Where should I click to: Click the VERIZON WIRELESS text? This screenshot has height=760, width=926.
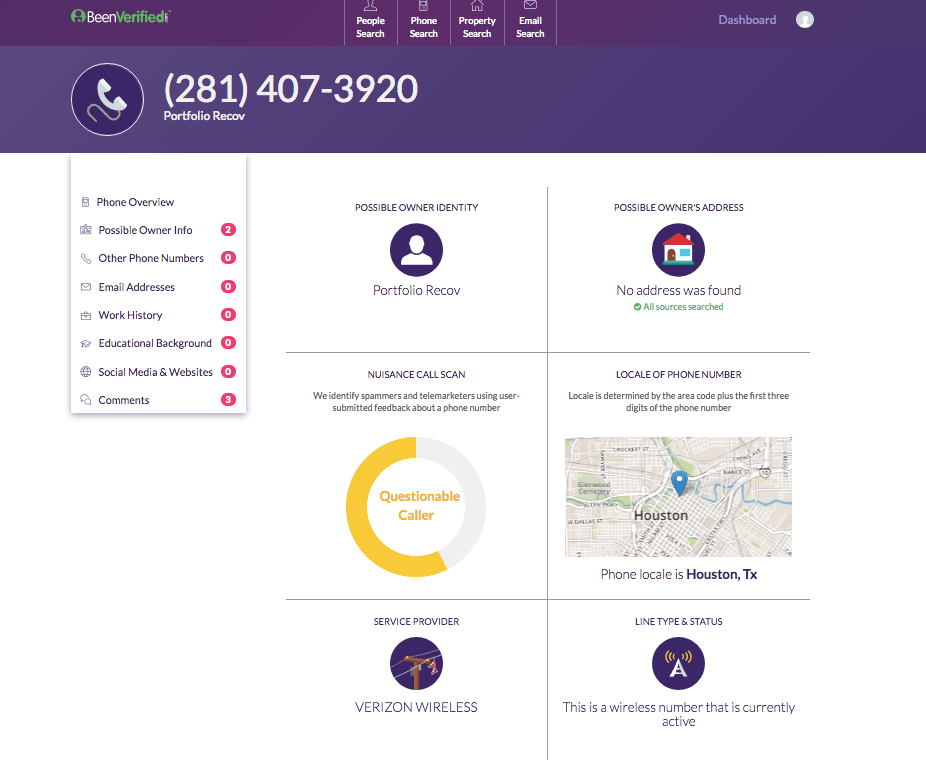pyautogui.click(x=416, y=707)
